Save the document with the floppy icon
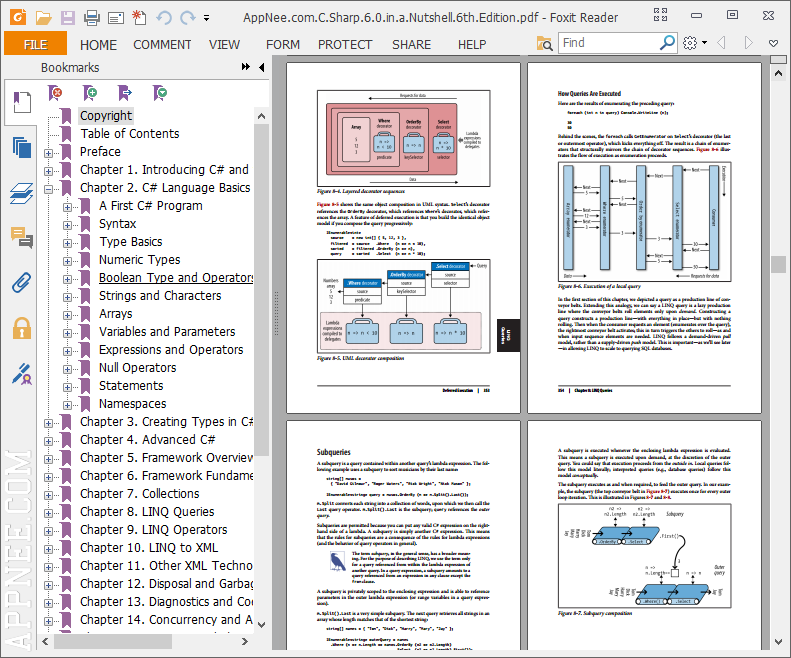Screen dimensions: 791x658 tap(68, 18)
